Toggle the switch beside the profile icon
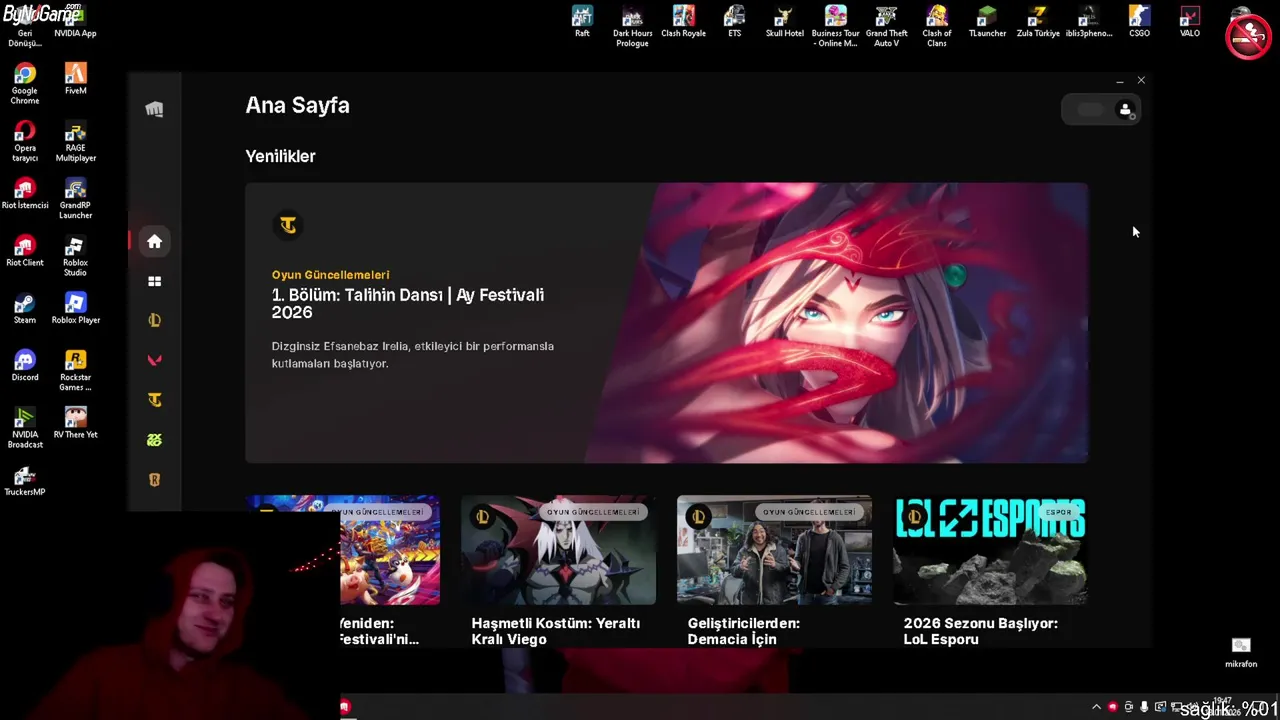Image resolution: width=1280 pixels, height=720 pixels. 1090,110
